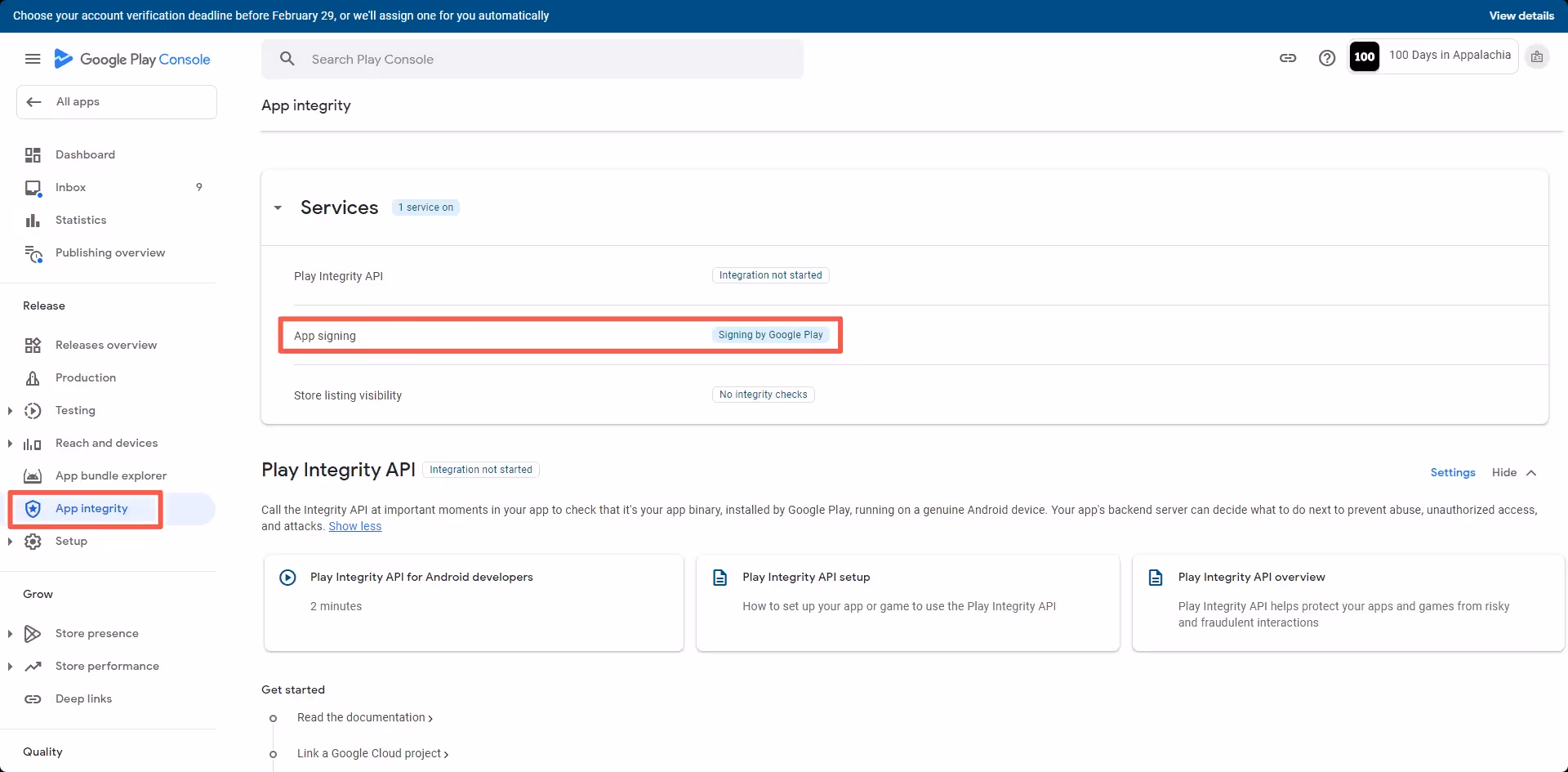Open the Play Integrity API service row

(x=905, y=275)
